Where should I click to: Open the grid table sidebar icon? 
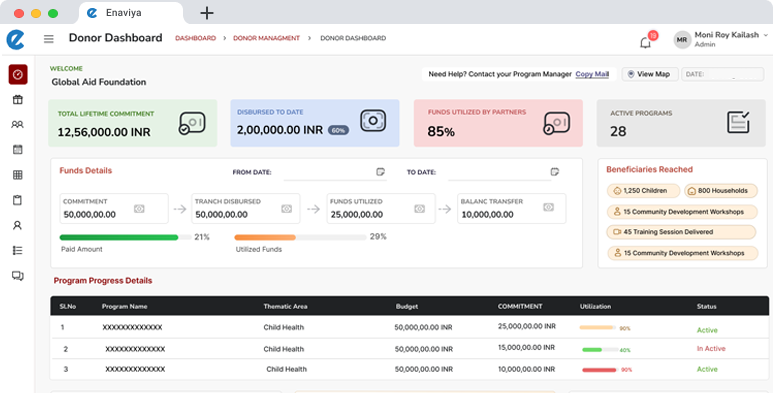tap(18, 175)
